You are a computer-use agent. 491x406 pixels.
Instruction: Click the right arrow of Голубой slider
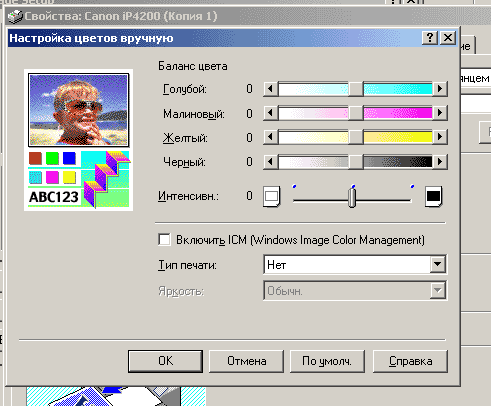tap(440, 89)
